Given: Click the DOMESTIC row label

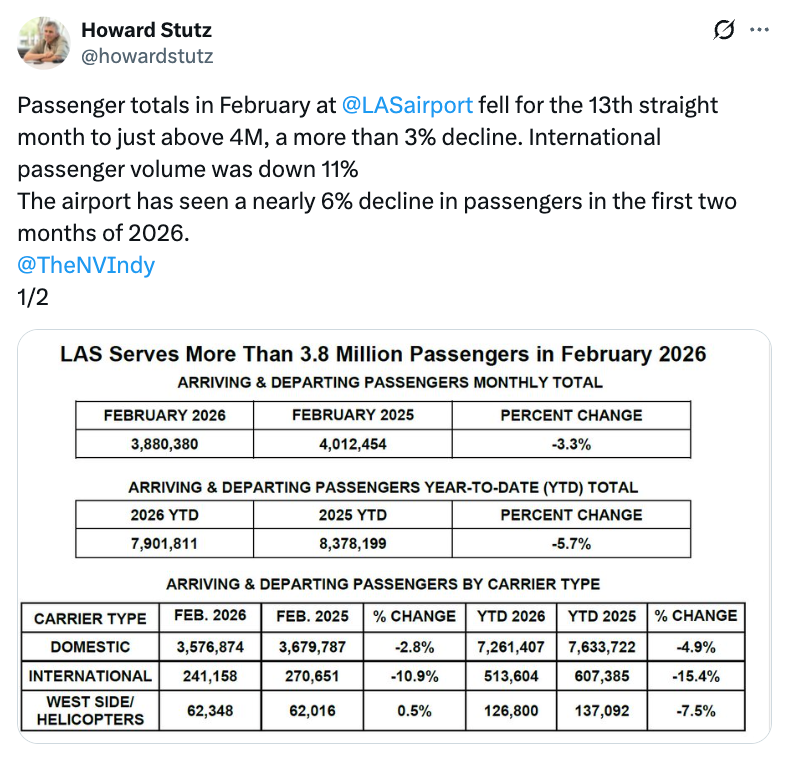Looking at the screenshot, I should point(90,647).
